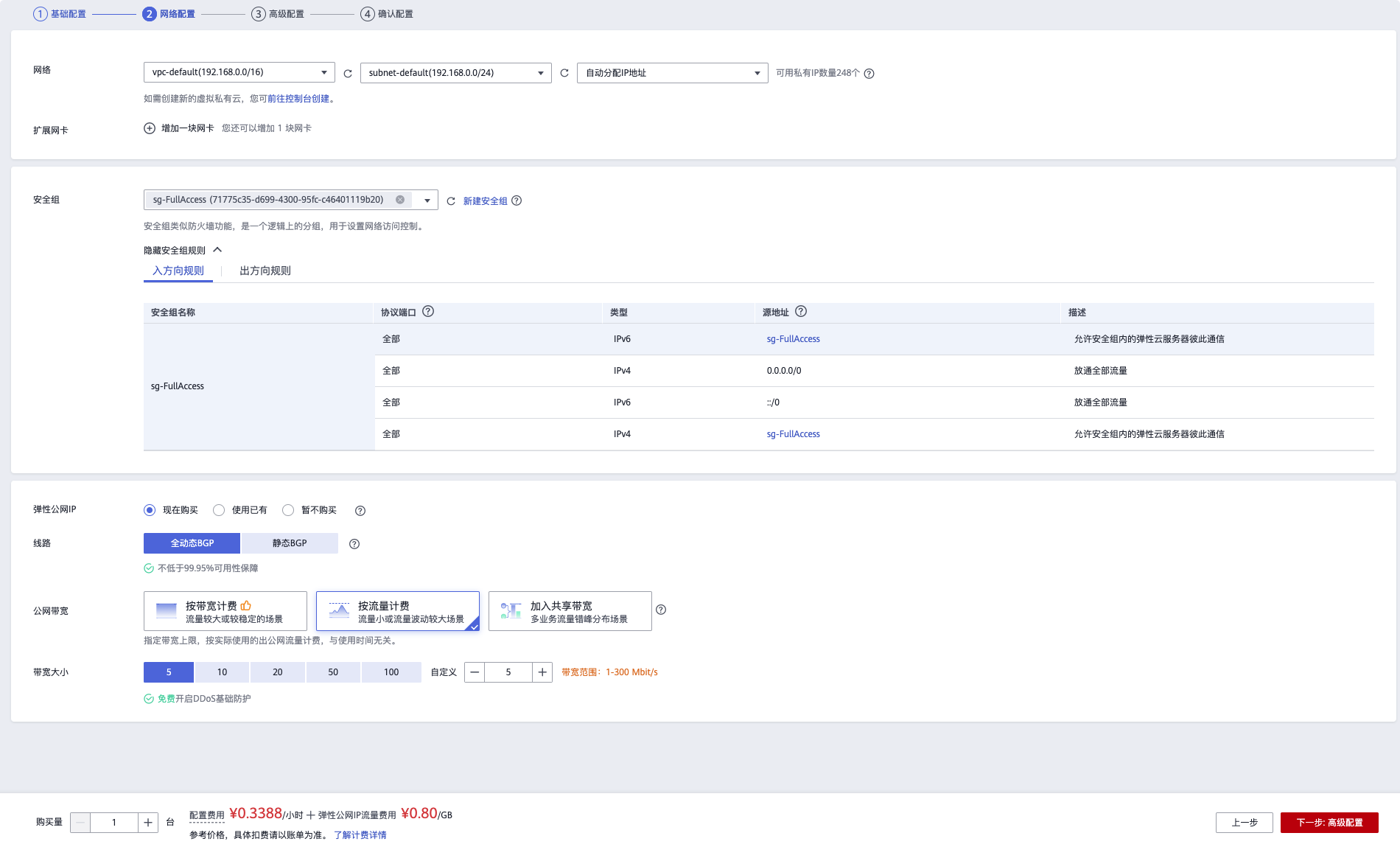This screenshot has width=1400, height=847.
Task: Open help for BGP line type
Action: [x=354, y=544]
